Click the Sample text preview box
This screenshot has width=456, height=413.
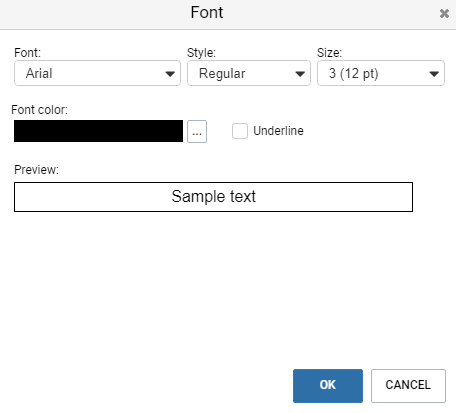pos(213,197)
